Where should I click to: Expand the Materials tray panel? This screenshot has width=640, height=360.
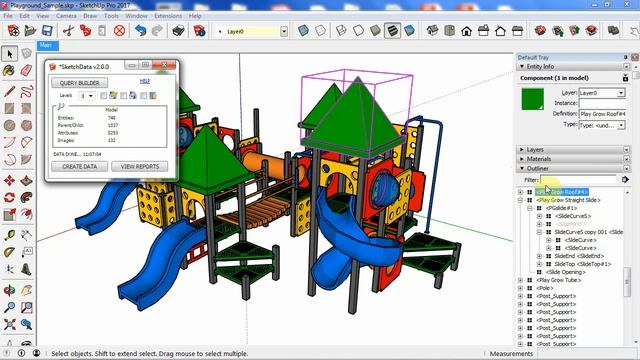[x=522, y=159]
